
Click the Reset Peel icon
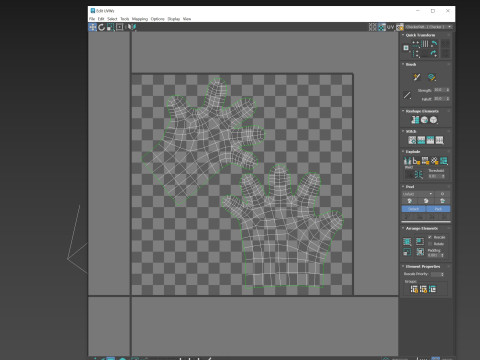[442, 201]
